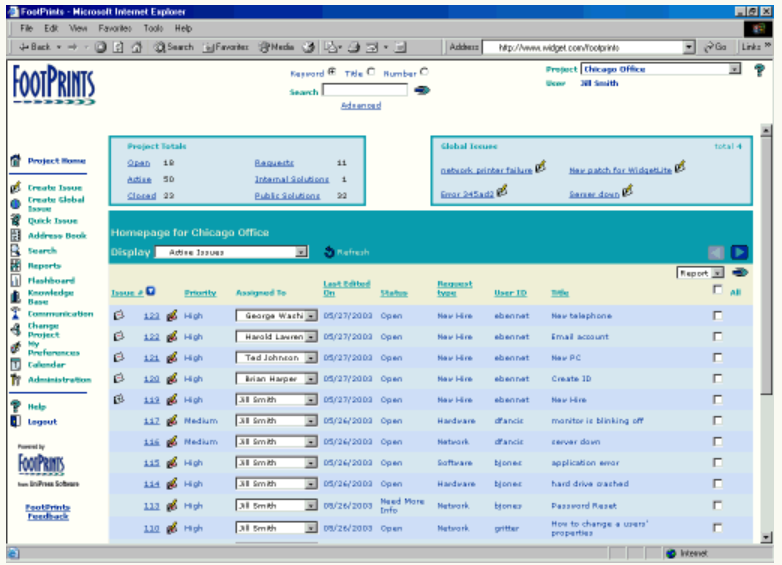Click the Create Issue sidebar icon
Image resolution: width=782 pixels, height=565 pixels.
(16, 187)
